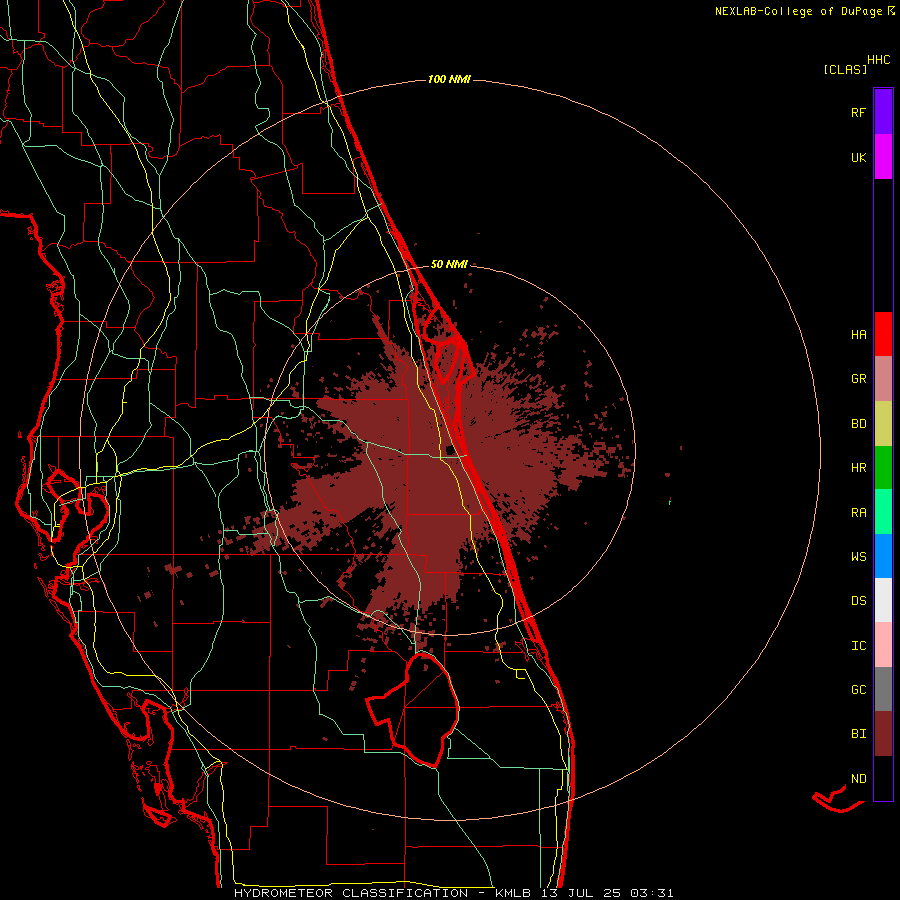Viewport: 900px width, 900px height.
Task: Click the RF purple legend swatch
Action: pos(883,111)
